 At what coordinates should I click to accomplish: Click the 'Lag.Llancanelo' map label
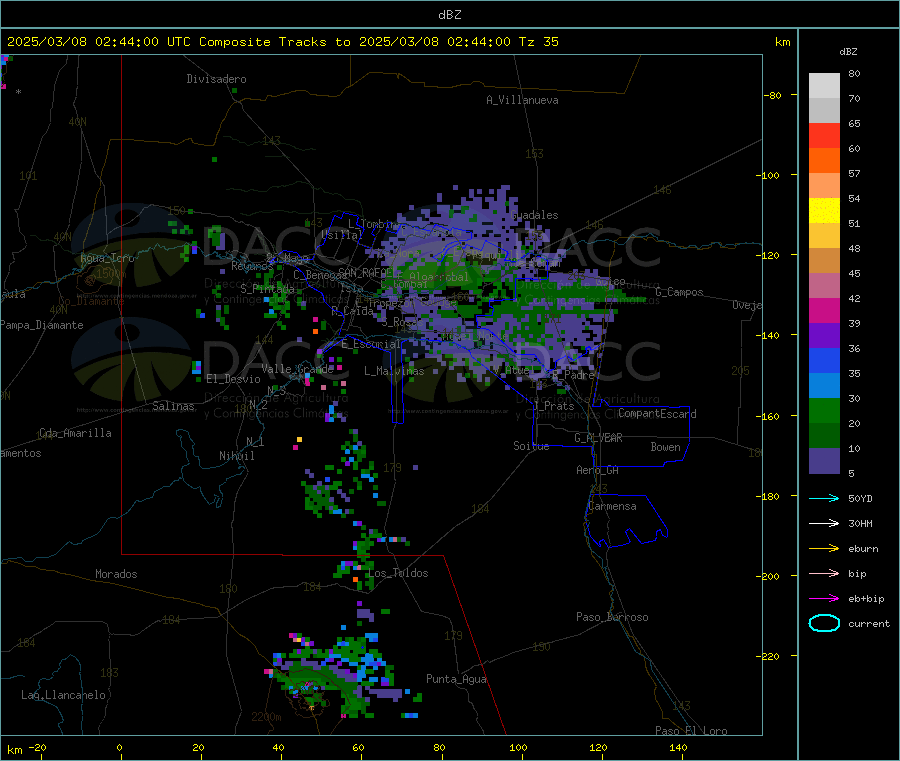(63, 695)
